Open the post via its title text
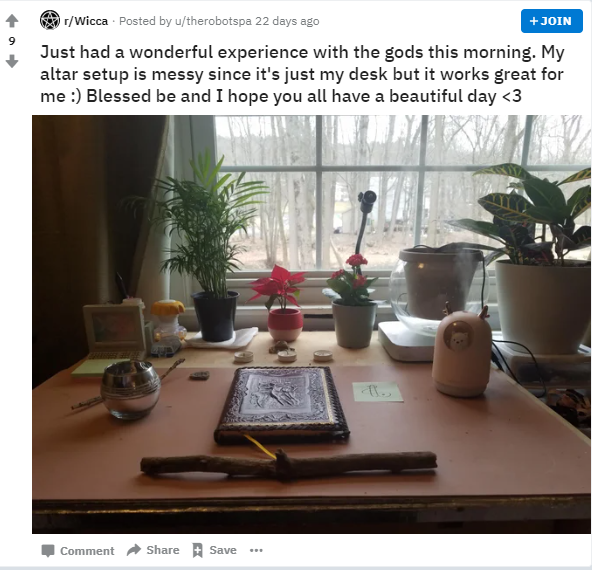 point(302,74)
